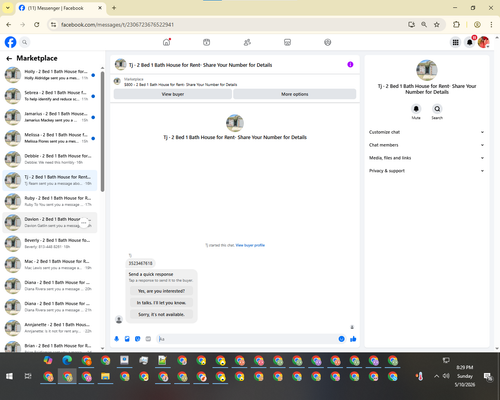This screenshot has height=400, width=500.
Task: Choose a sticker icon in composer
Action: (138, 339)
